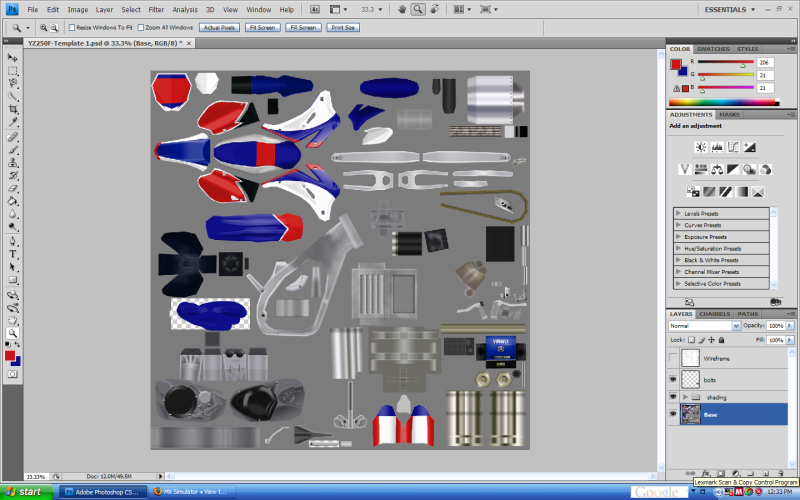Viewport: 800px width, 500px height.
Task: Select the Base layer thumbnail
Action: [x=690, y=414]
